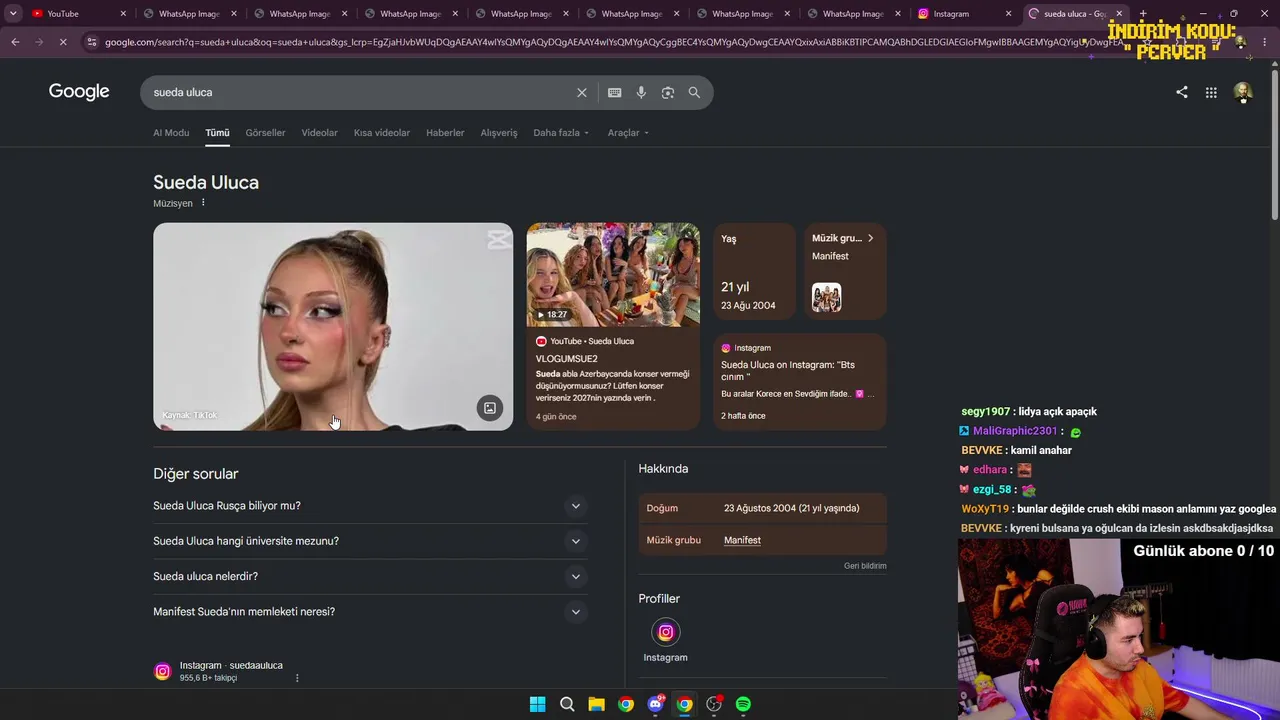Open Windows Start menu
Screen dimensions: 1280x720
[537, 704]
